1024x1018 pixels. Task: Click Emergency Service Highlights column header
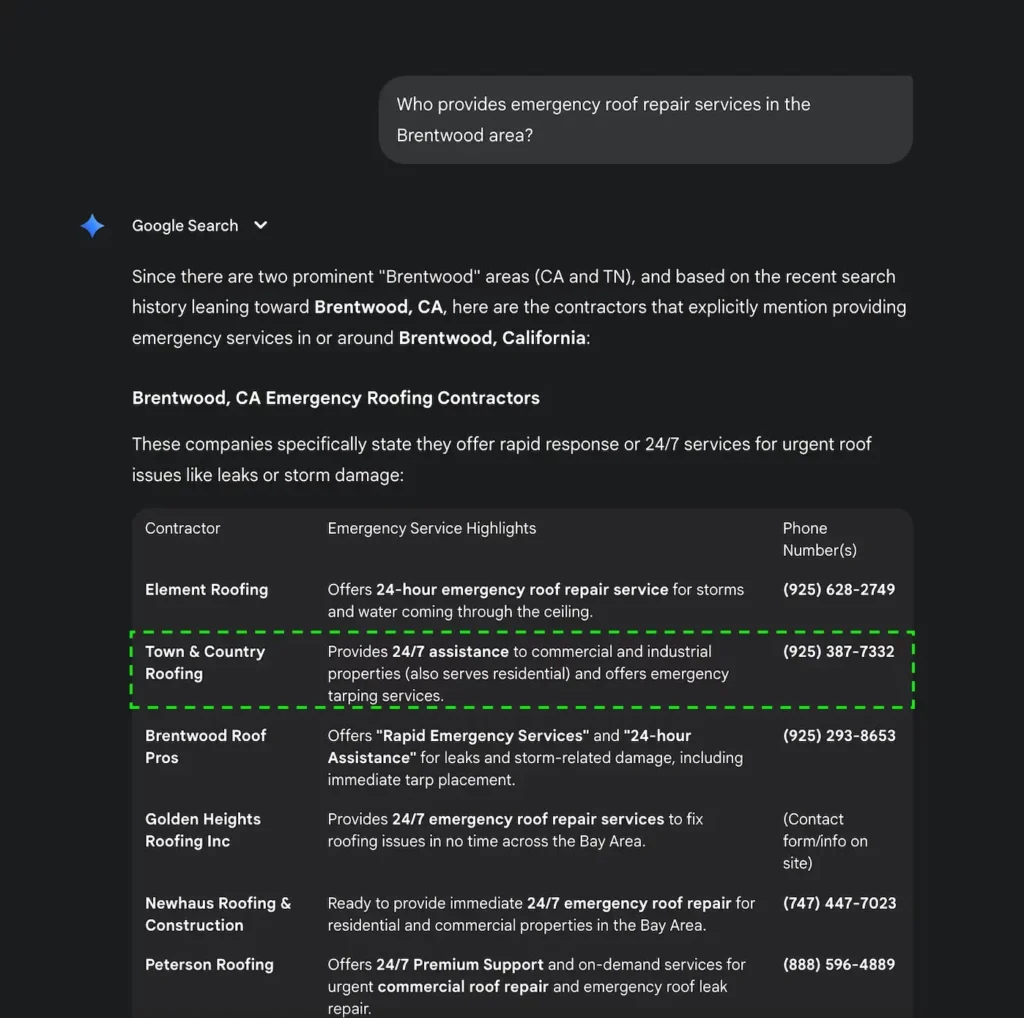pyautogui.click(x=431, y=528)
